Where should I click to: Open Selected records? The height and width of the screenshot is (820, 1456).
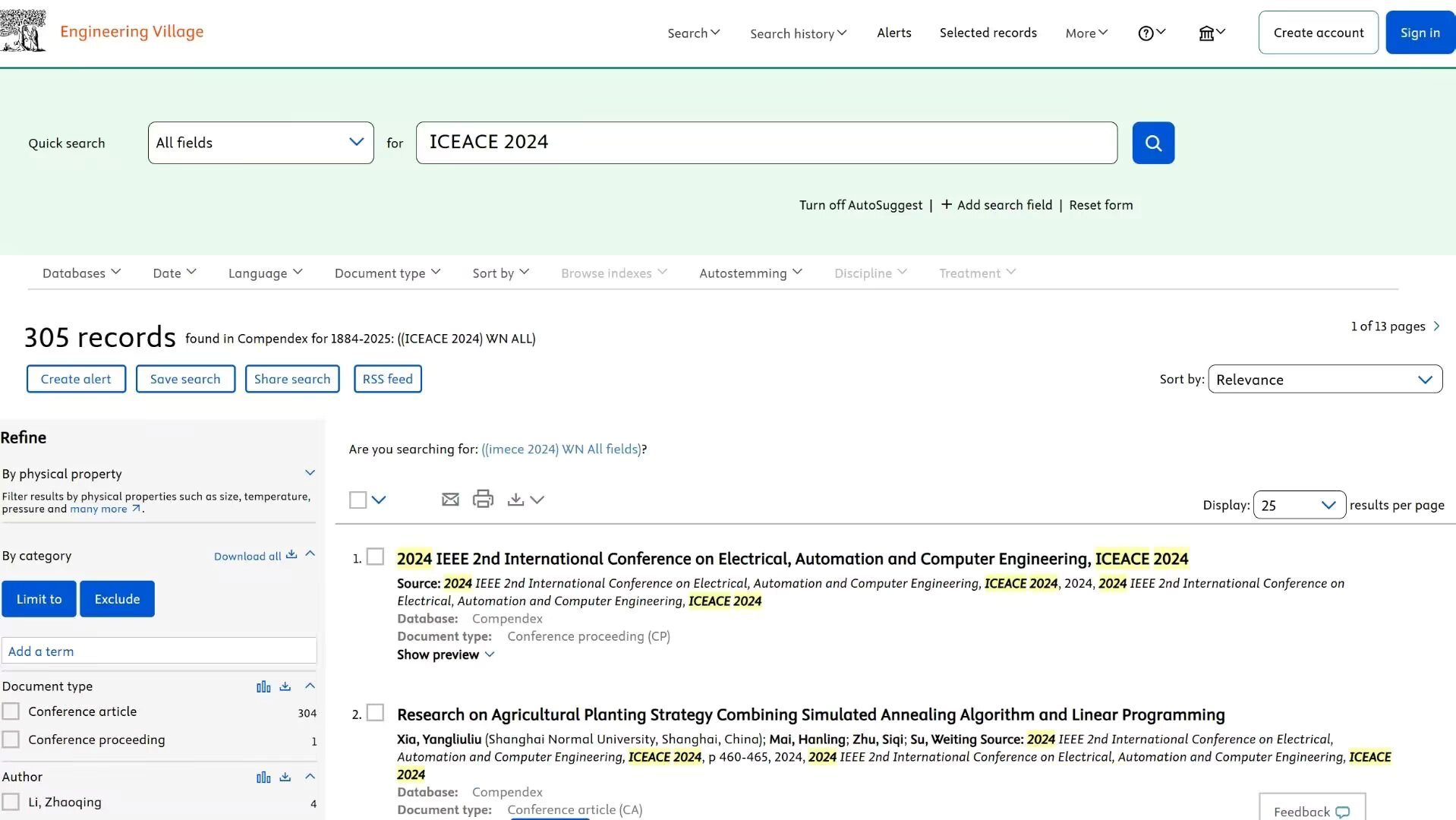click(988, 33)
